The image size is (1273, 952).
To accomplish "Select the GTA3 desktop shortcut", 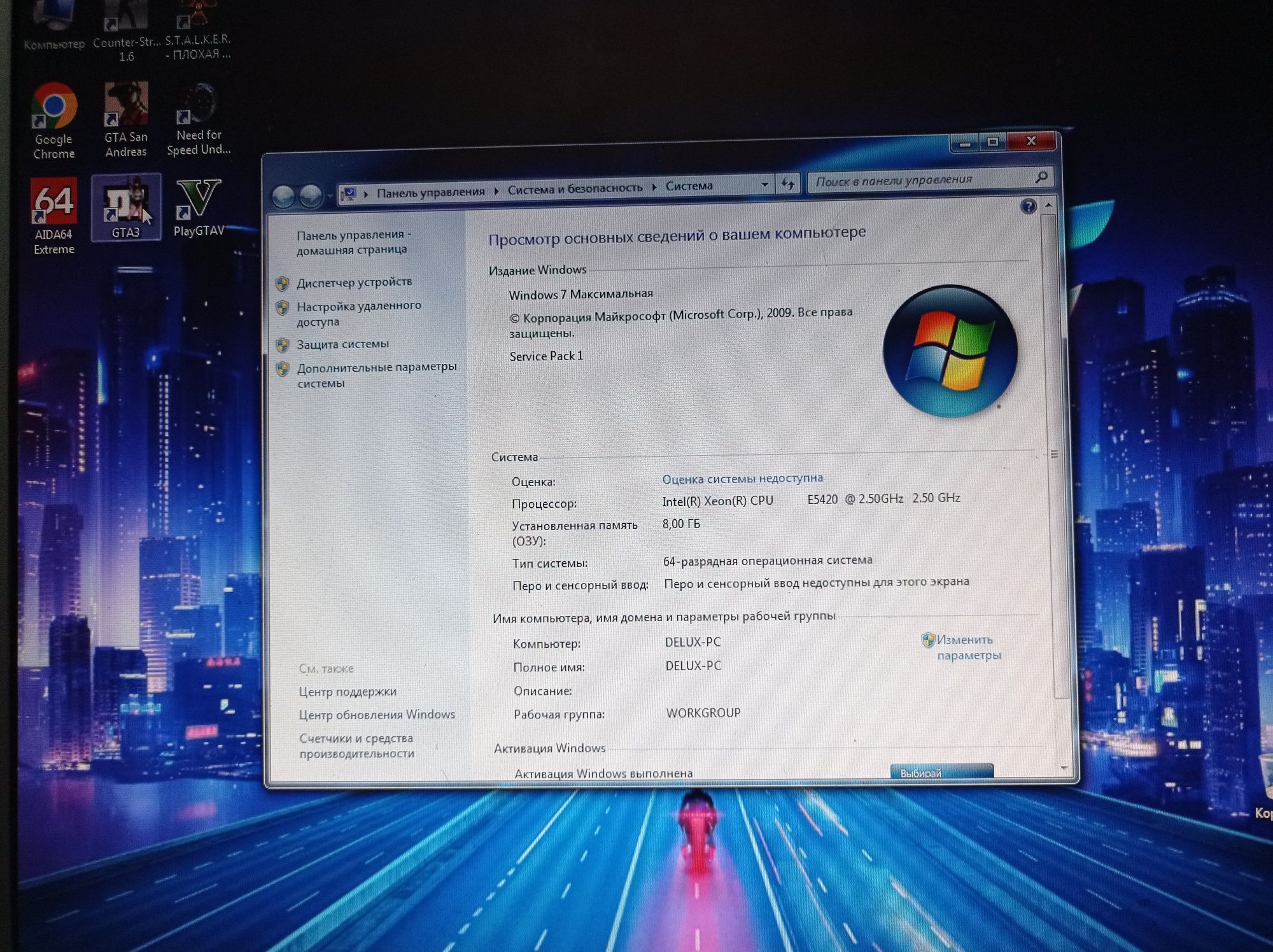I will coord(126,207).
